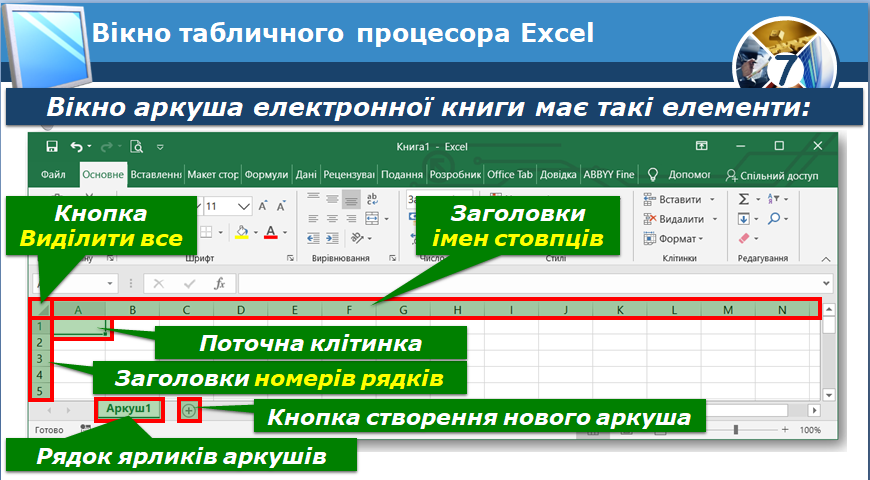This screenshot has height=480, width=870.
Task: Click inside the formula bar input
Action: [530, 284]
